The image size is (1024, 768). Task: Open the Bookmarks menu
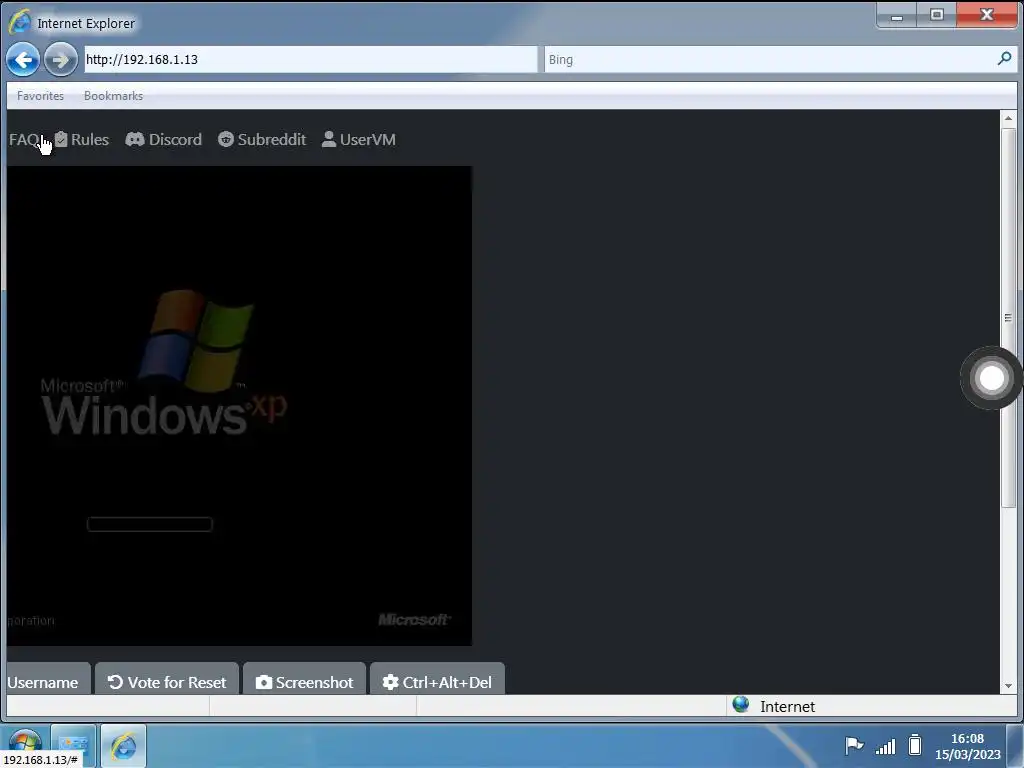113,96
